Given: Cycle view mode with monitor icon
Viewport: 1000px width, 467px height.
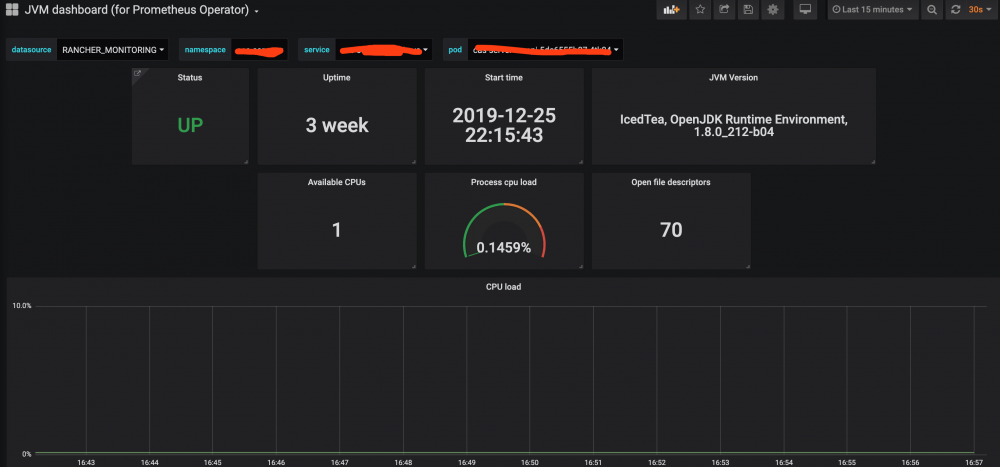Looking at the screenshot, I should 805,10.
